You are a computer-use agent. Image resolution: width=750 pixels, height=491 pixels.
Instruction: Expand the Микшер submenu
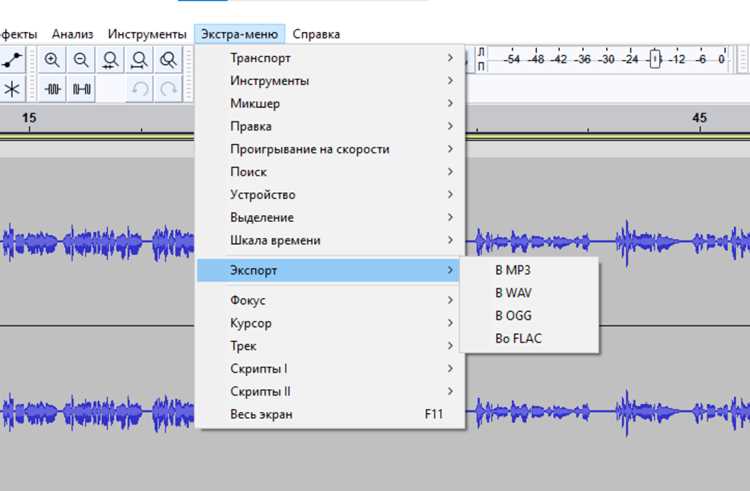(x=330, y=103)
